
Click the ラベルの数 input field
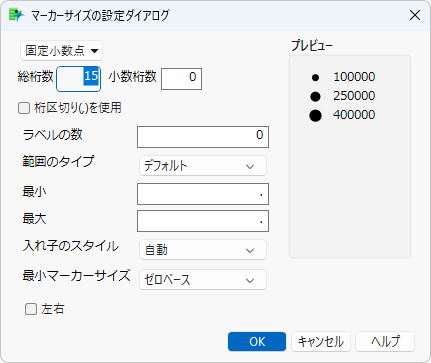tap(203, 137)
